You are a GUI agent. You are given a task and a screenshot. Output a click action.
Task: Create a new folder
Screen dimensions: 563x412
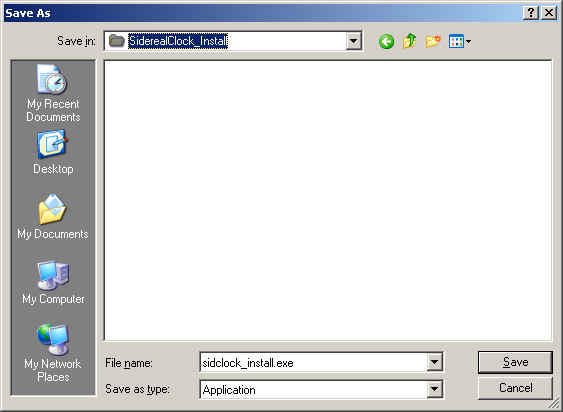(x=433, y=41)
